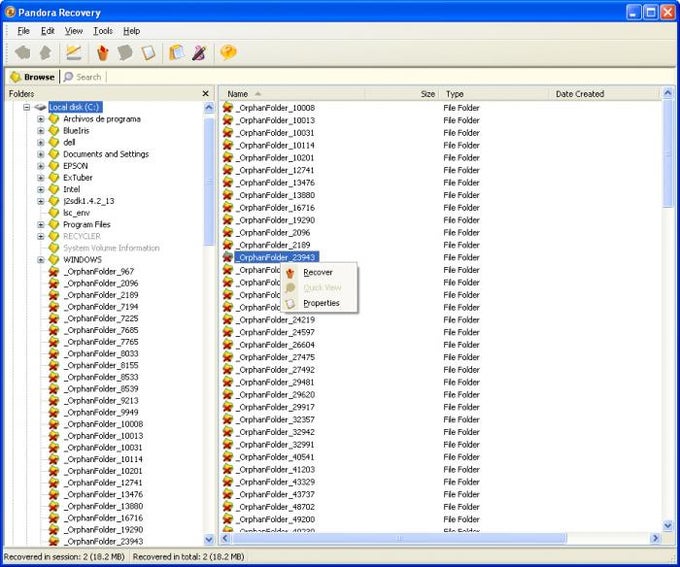The image size is (680, 567).
Task: Click folder tree scrollbar down arrow
Action: point(209,540)
